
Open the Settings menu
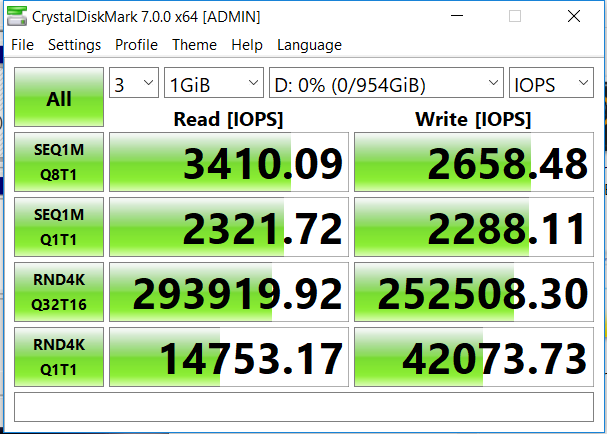74,45
